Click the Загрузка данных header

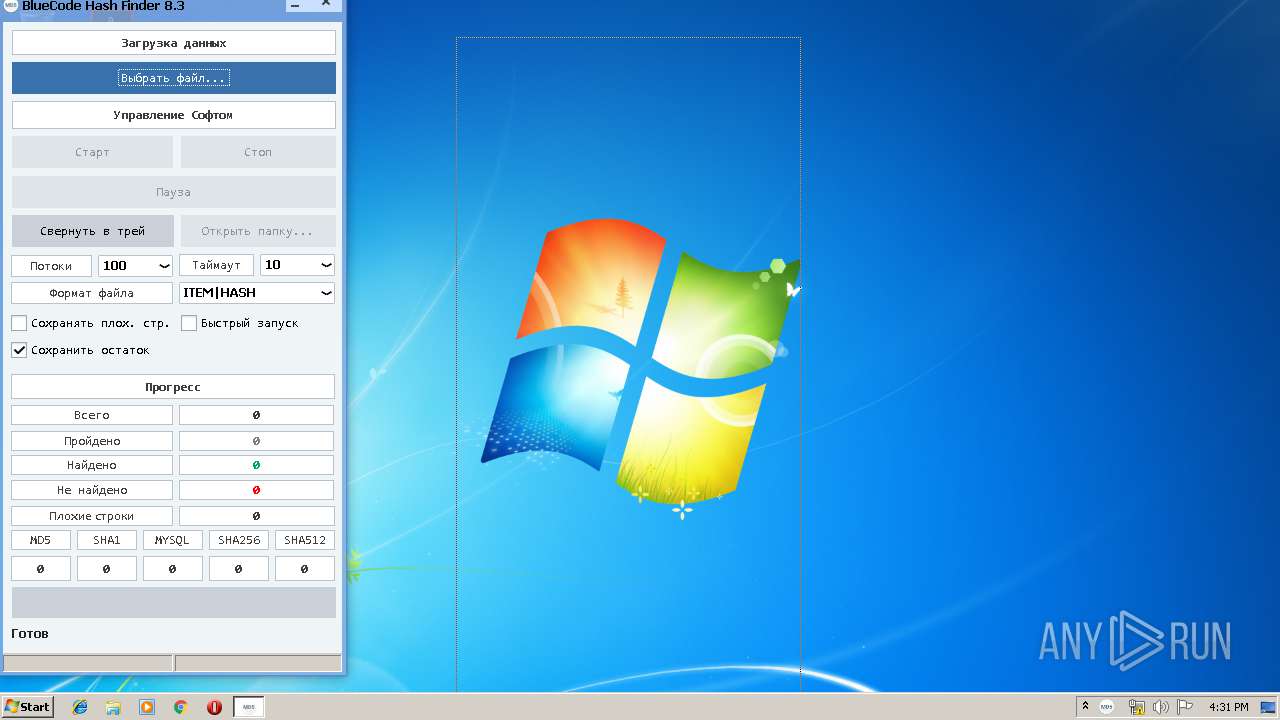point(174,43)
